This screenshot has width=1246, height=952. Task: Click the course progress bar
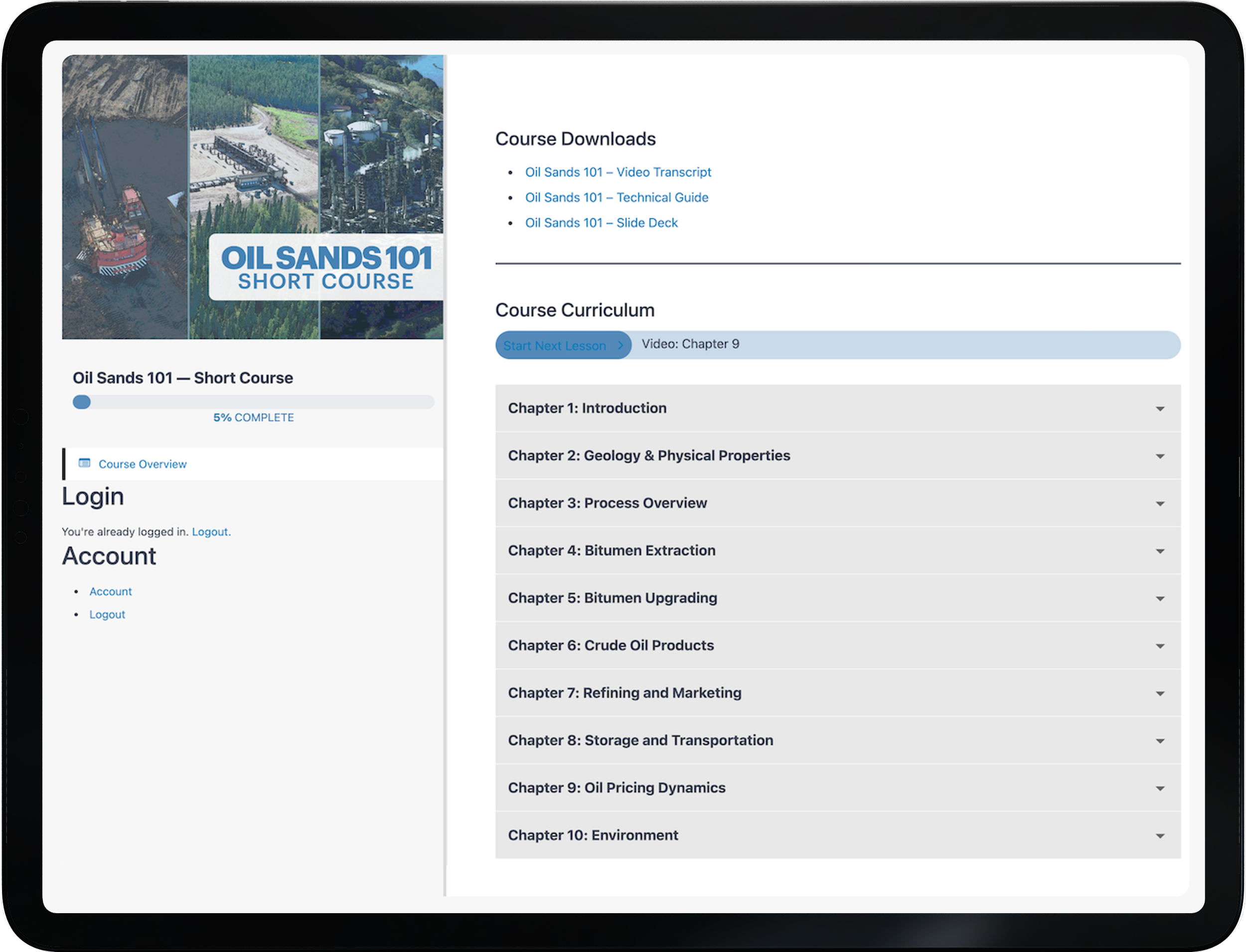253,402
